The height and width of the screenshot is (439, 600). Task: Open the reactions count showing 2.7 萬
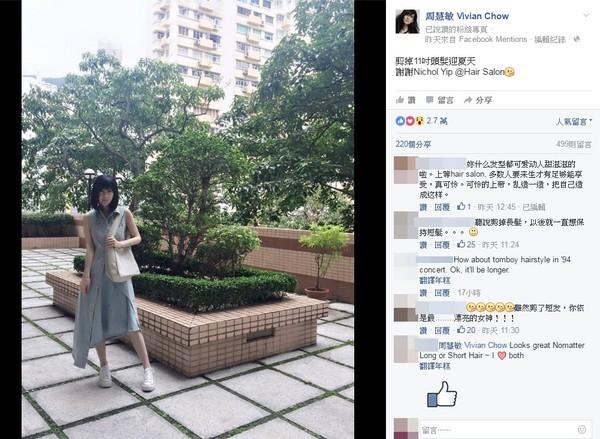tap(422, 121)
